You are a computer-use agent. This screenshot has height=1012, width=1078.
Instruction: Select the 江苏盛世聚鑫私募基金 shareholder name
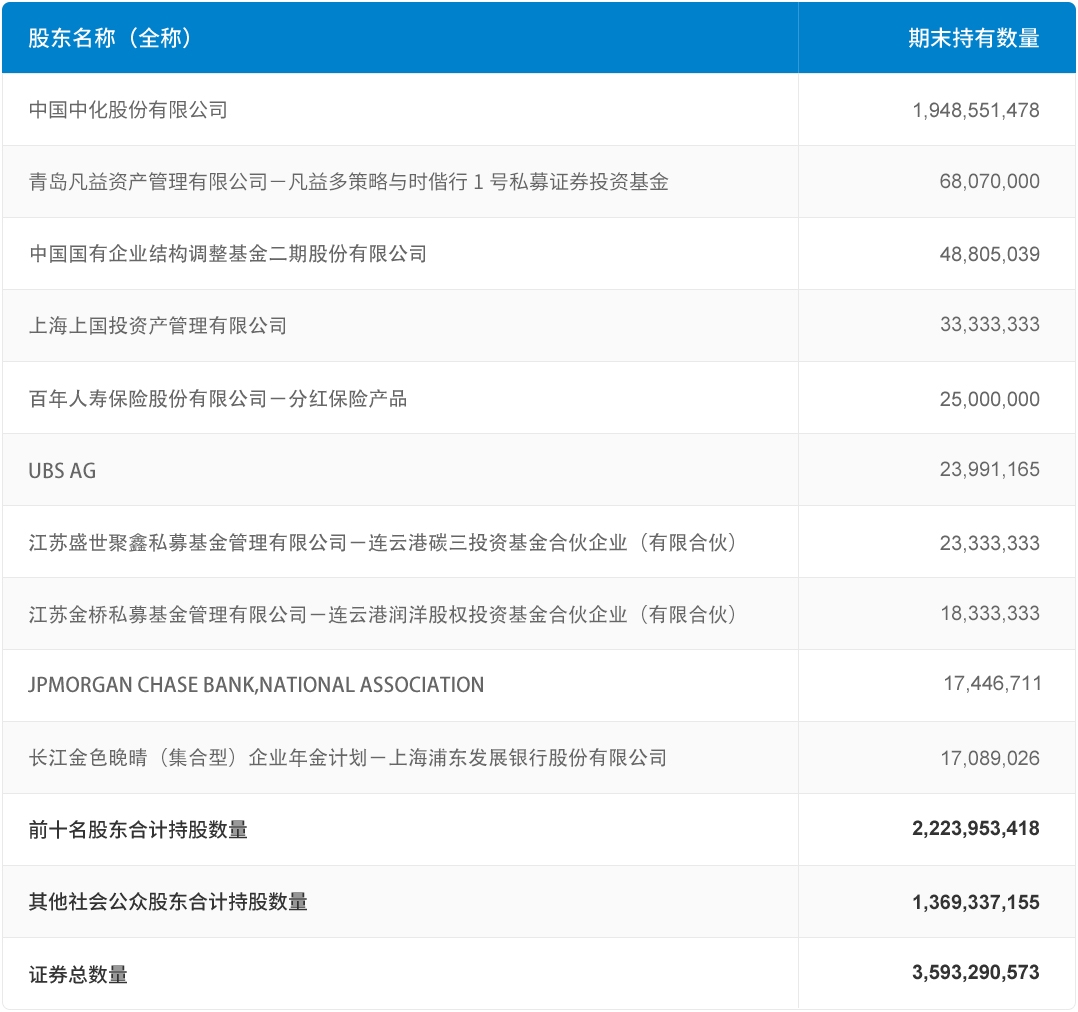click(x=383, y=543)
